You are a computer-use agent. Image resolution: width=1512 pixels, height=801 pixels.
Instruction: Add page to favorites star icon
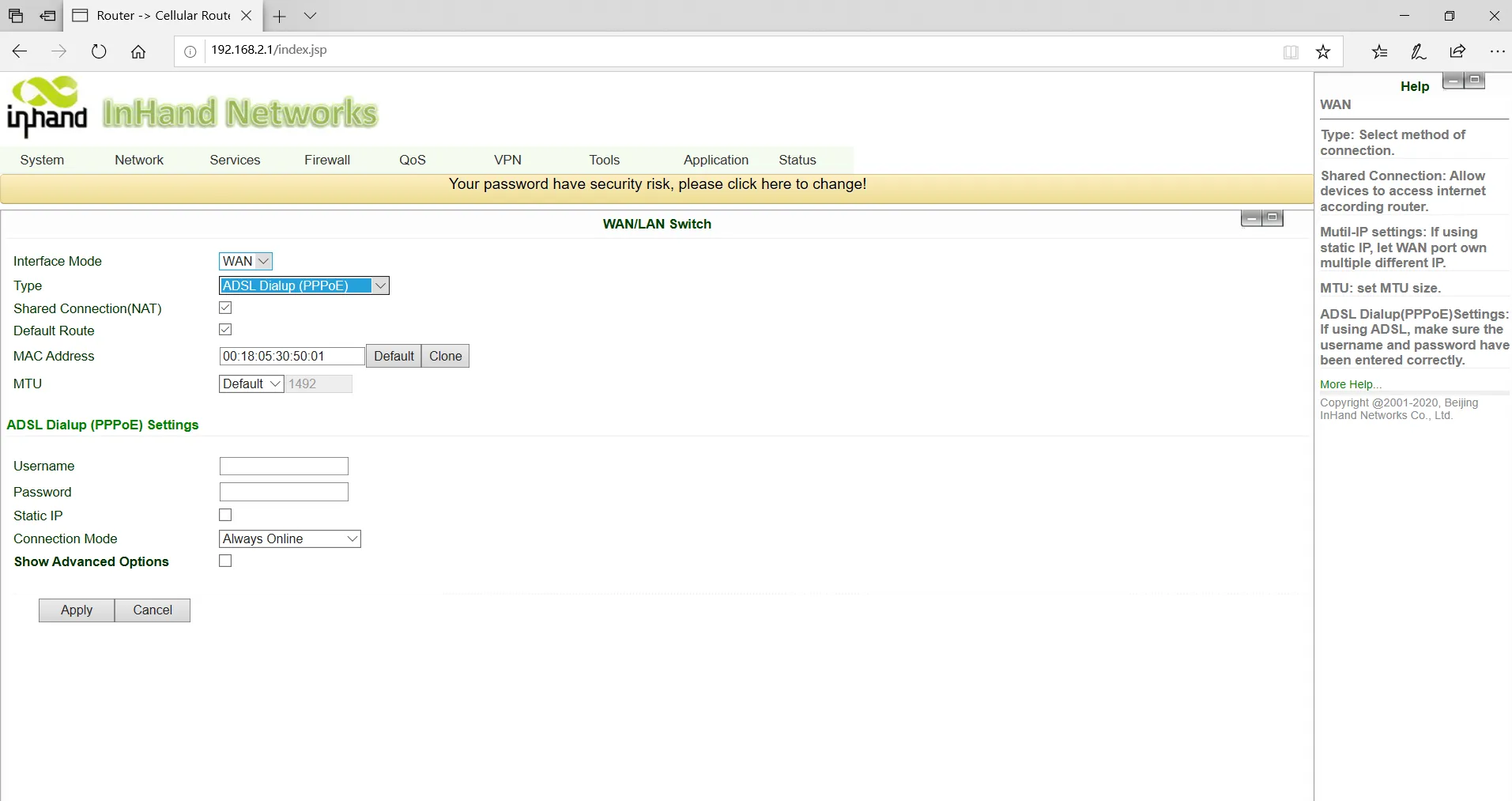coord(1323,52)
